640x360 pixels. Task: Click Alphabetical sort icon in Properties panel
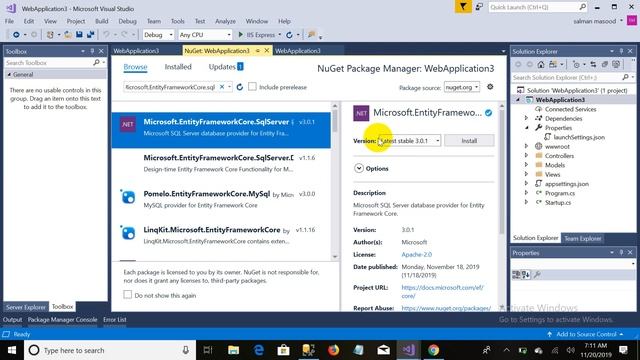526,275
